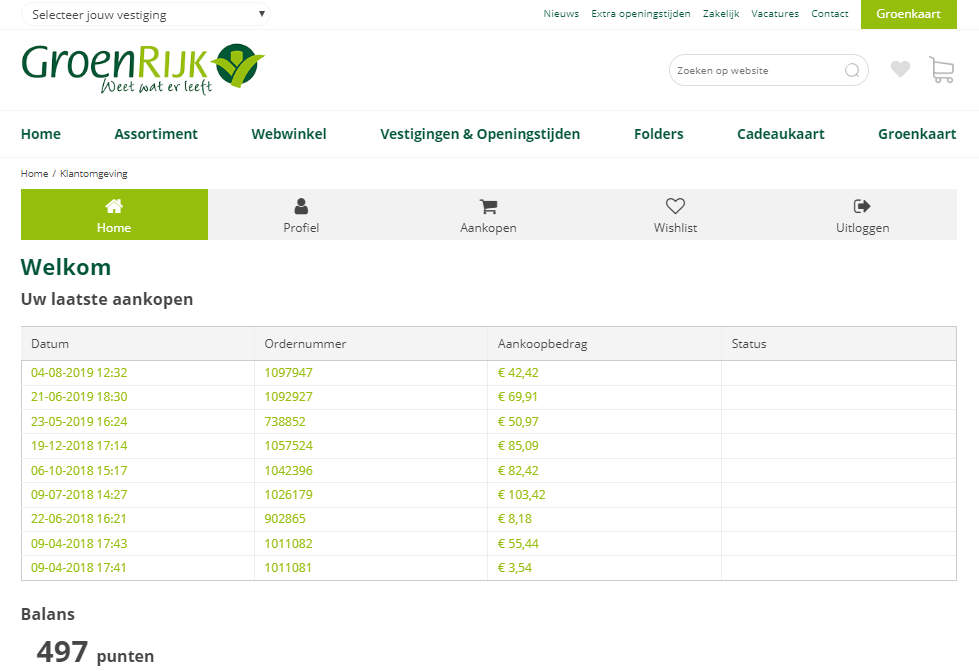Open order number 1097947
Screen dimensions: 979x671
coord(288,373)
